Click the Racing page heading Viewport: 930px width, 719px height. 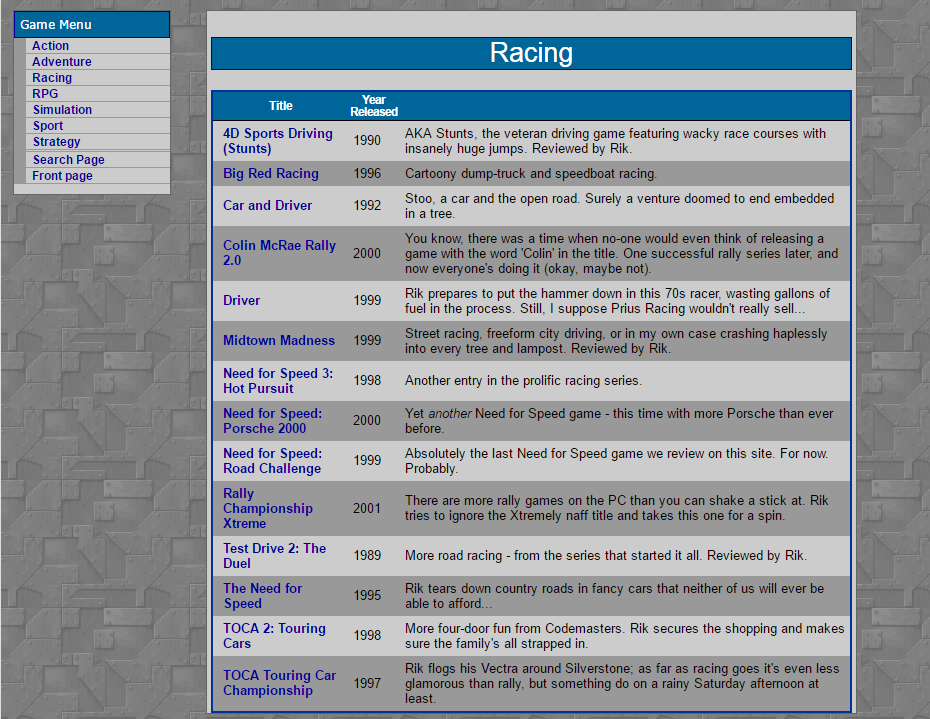pyautogui.click(x=531, y=53)
